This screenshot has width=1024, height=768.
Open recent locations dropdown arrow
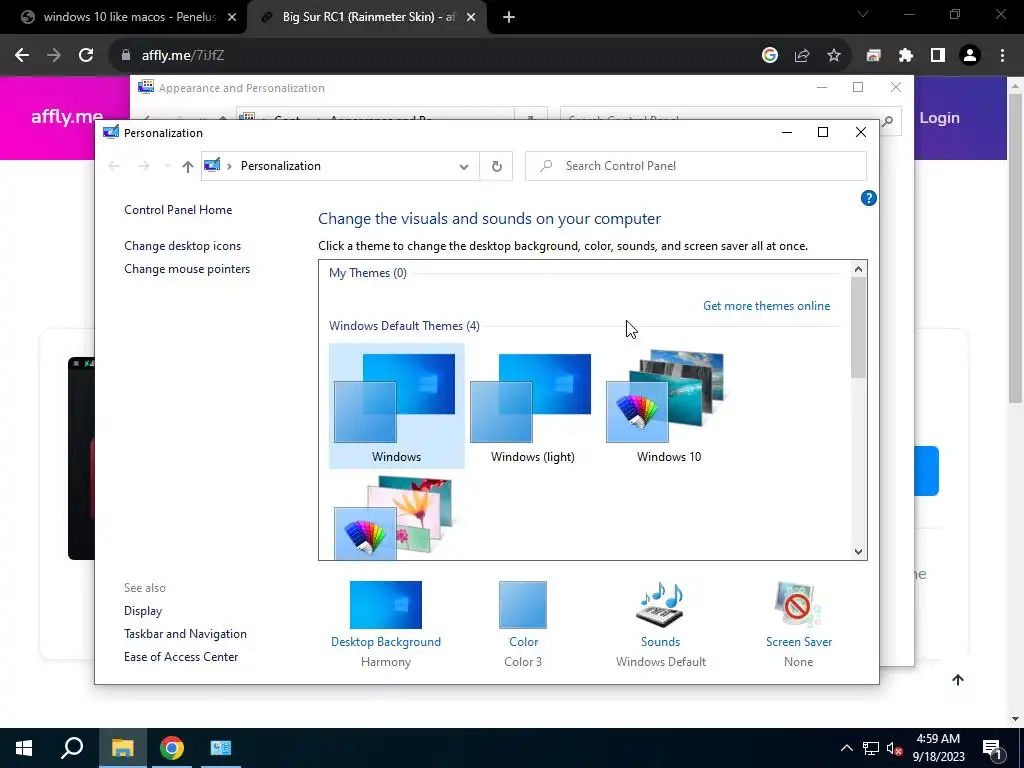point(167,166)
